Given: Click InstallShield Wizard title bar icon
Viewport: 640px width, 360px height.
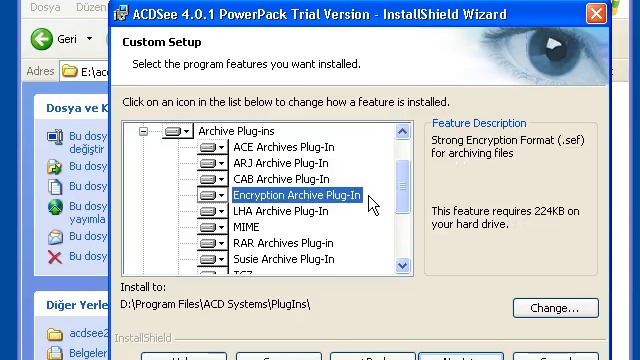Looking at the screenshot, I should tap(121, 13).
